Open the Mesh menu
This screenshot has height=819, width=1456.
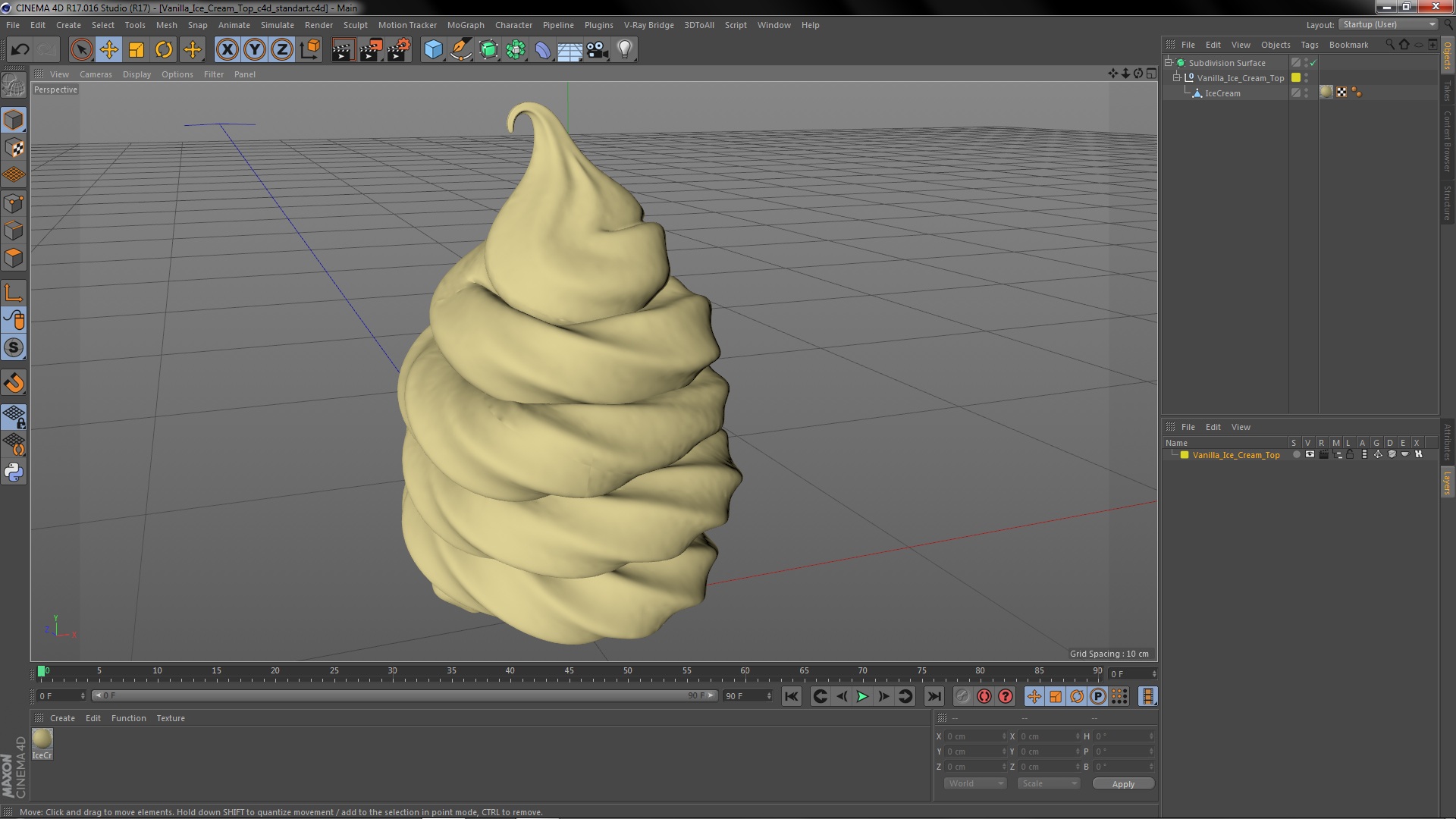tap(166, 25)
